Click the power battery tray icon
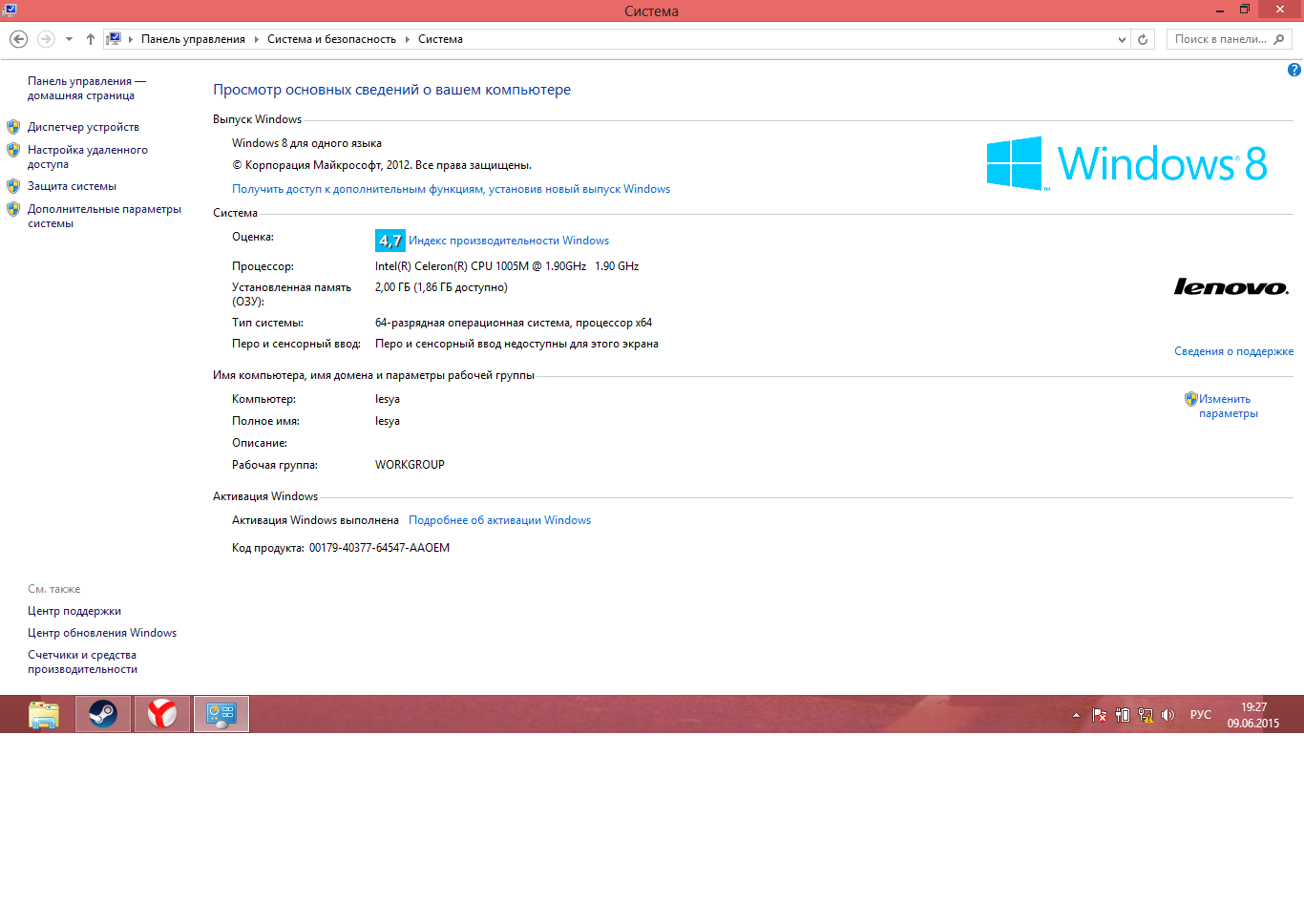Screen dimensions: 1304x924 coord(1123,715)
